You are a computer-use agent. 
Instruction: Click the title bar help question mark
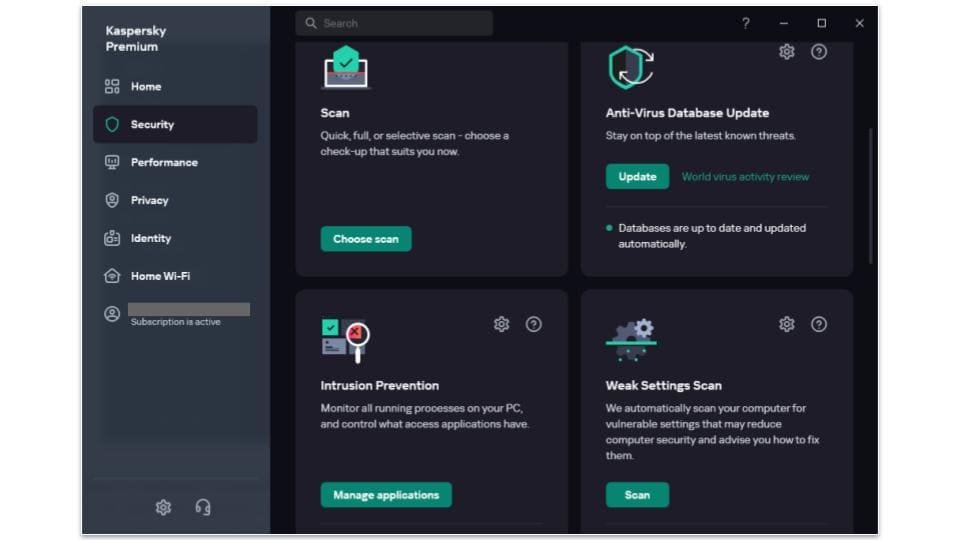tap(745, 23)
